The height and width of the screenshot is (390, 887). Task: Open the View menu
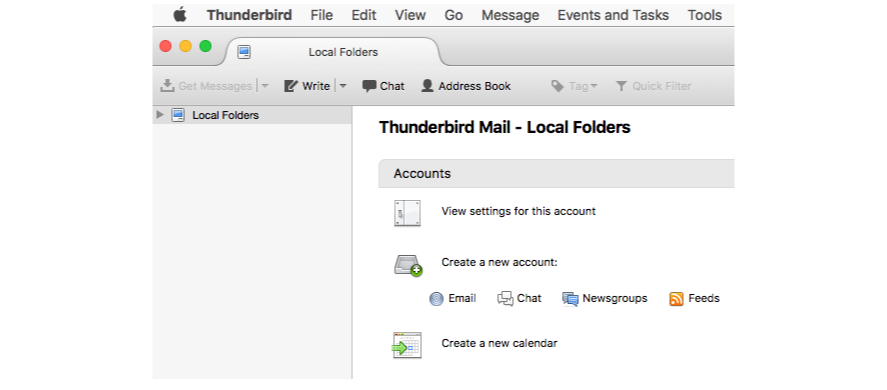410,15
